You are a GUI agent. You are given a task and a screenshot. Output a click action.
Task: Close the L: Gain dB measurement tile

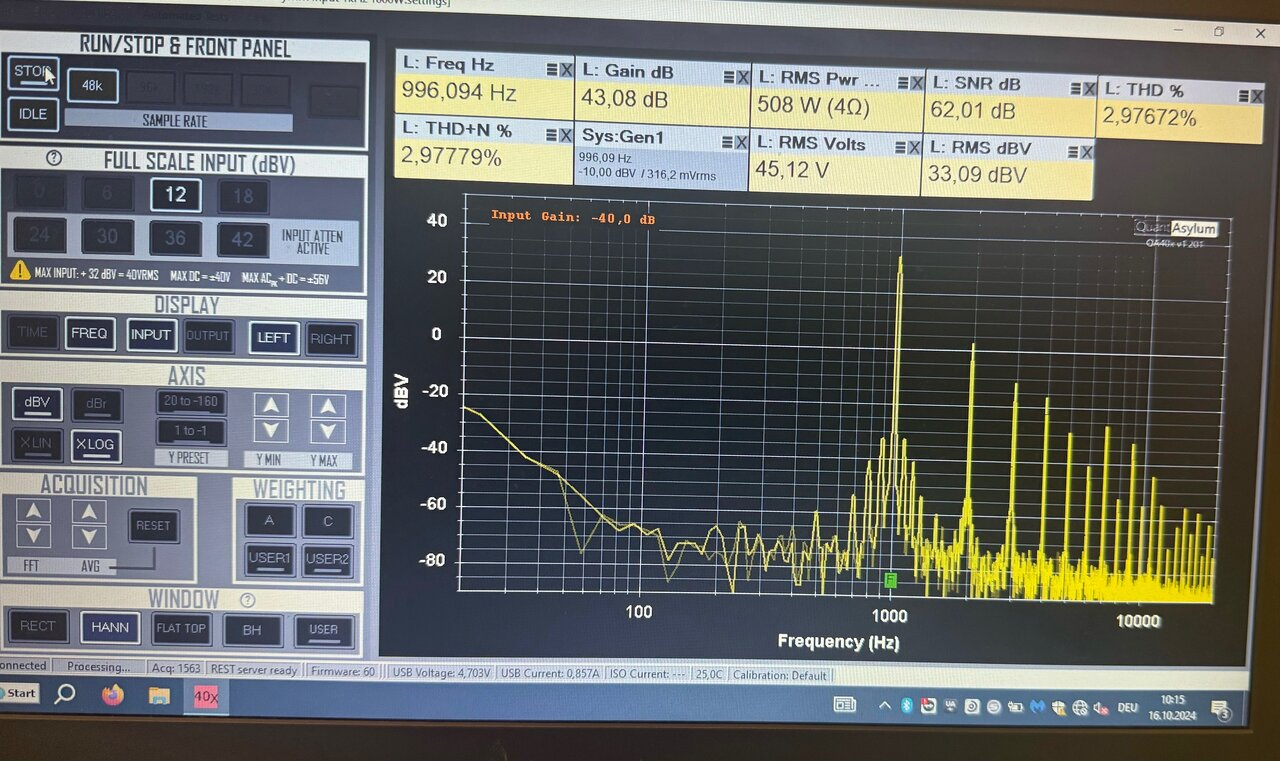point(743,76)
